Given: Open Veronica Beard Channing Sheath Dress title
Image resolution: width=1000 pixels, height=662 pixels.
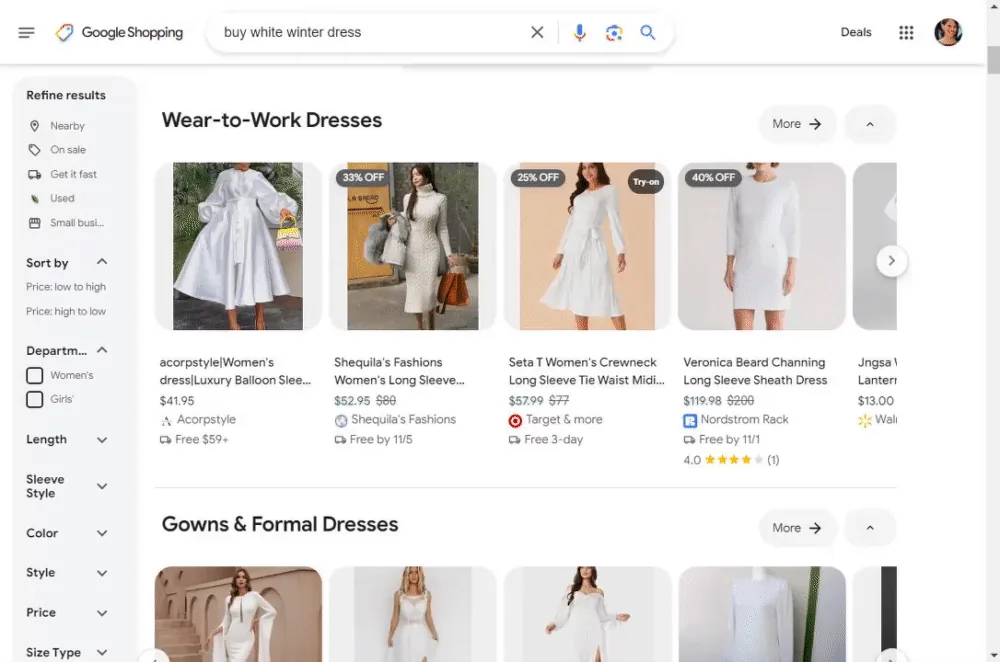Looking at the screenshot, I should [755, 371].
